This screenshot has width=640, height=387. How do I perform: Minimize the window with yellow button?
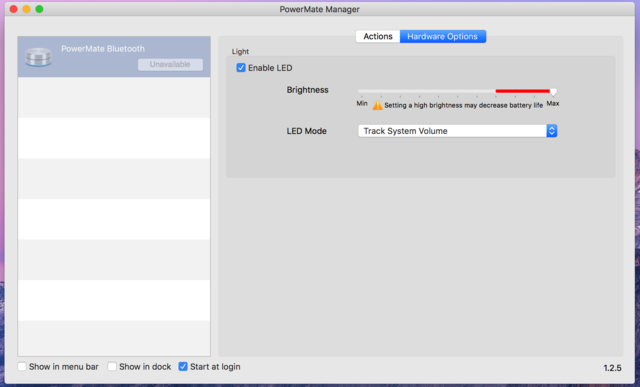tap(27, 9)
